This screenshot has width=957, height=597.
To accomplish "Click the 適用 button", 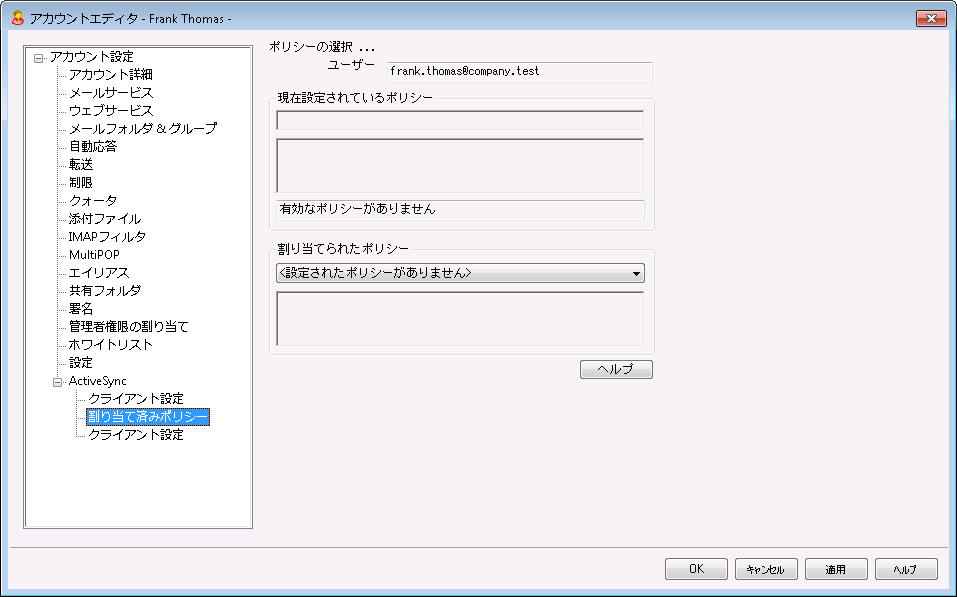I will (x=836, y=569).
